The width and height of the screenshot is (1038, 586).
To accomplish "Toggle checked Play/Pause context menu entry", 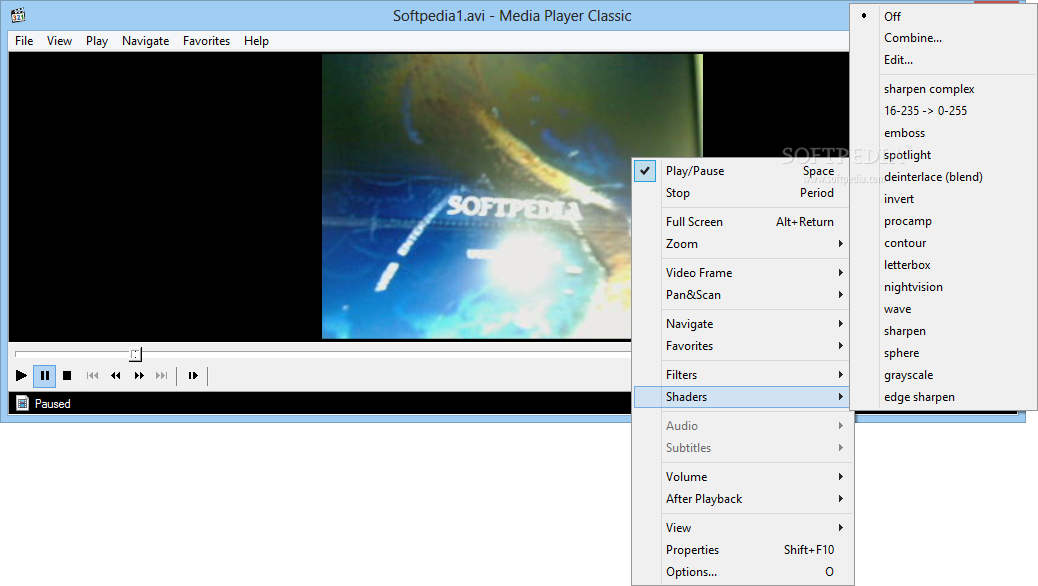I will [x=743, y=171].
